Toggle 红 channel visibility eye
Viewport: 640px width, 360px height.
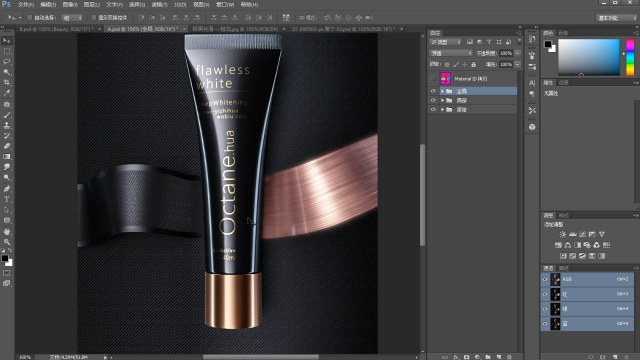(545, 294)
